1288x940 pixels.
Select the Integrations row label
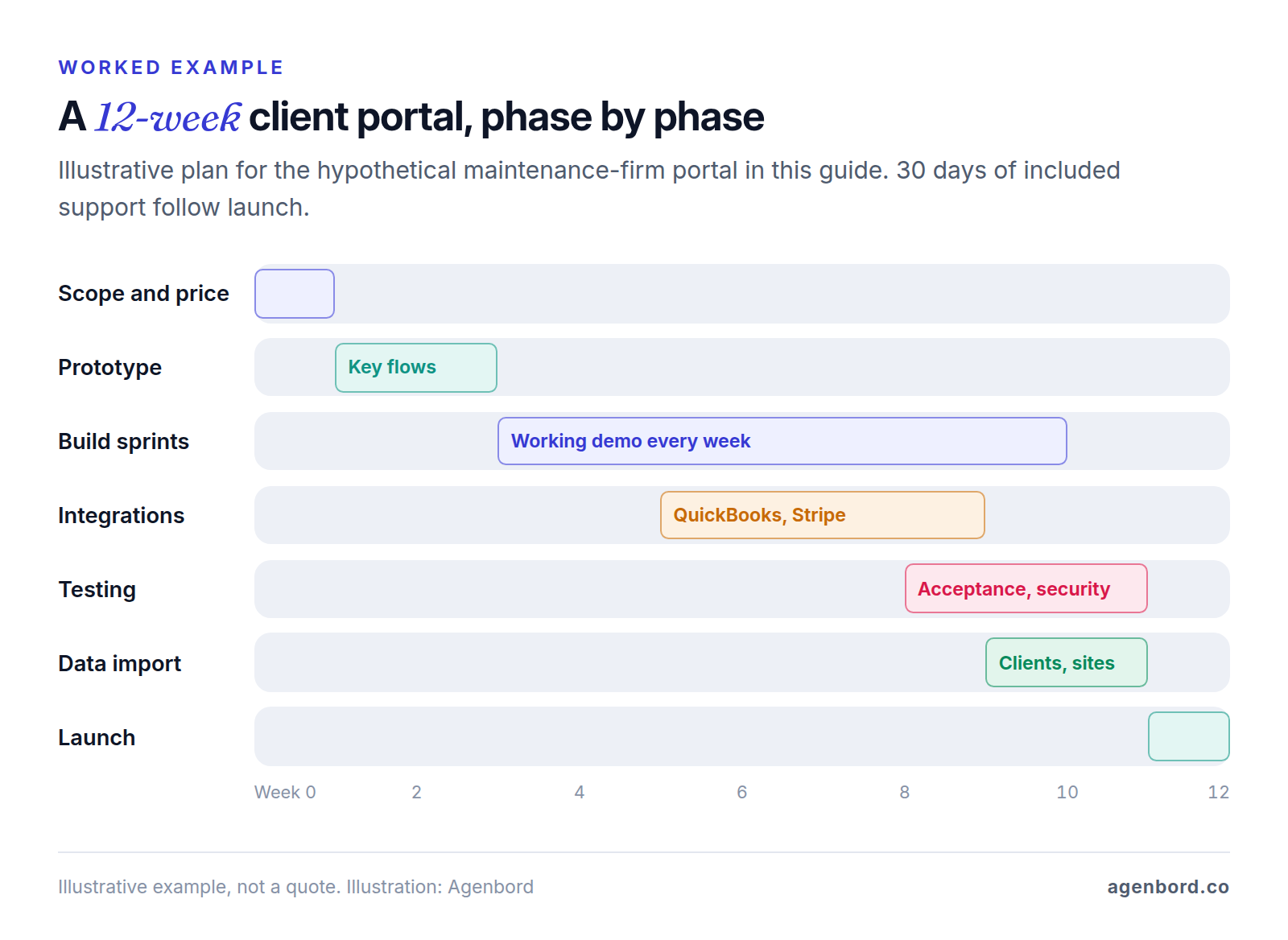(121, 516)
